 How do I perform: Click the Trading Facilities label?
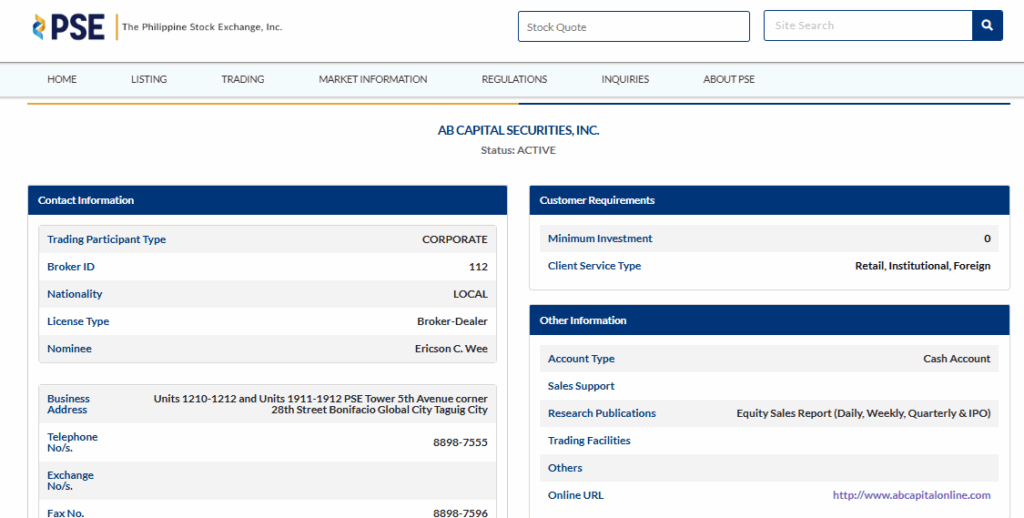[x=589, y=441]
